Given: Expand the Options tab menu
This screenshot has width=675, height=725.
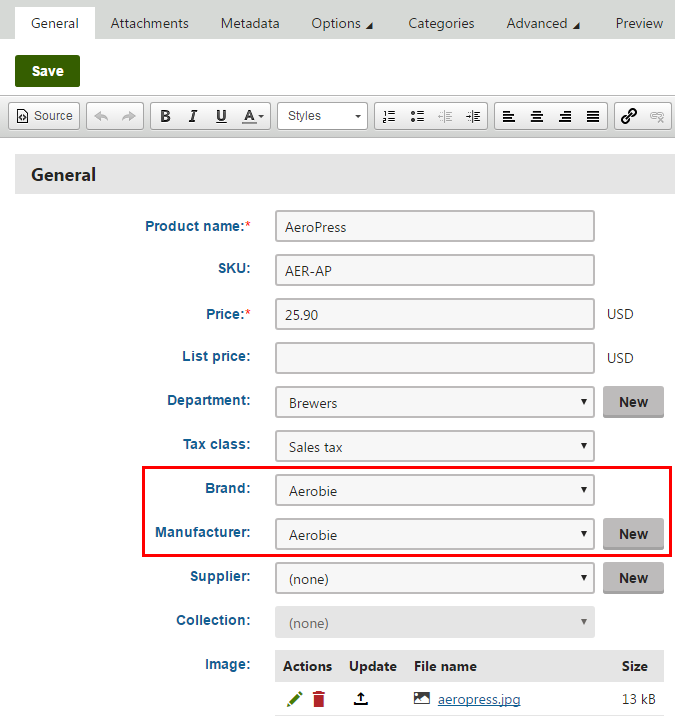Looking at the screenshot, I should click(342, 23).
